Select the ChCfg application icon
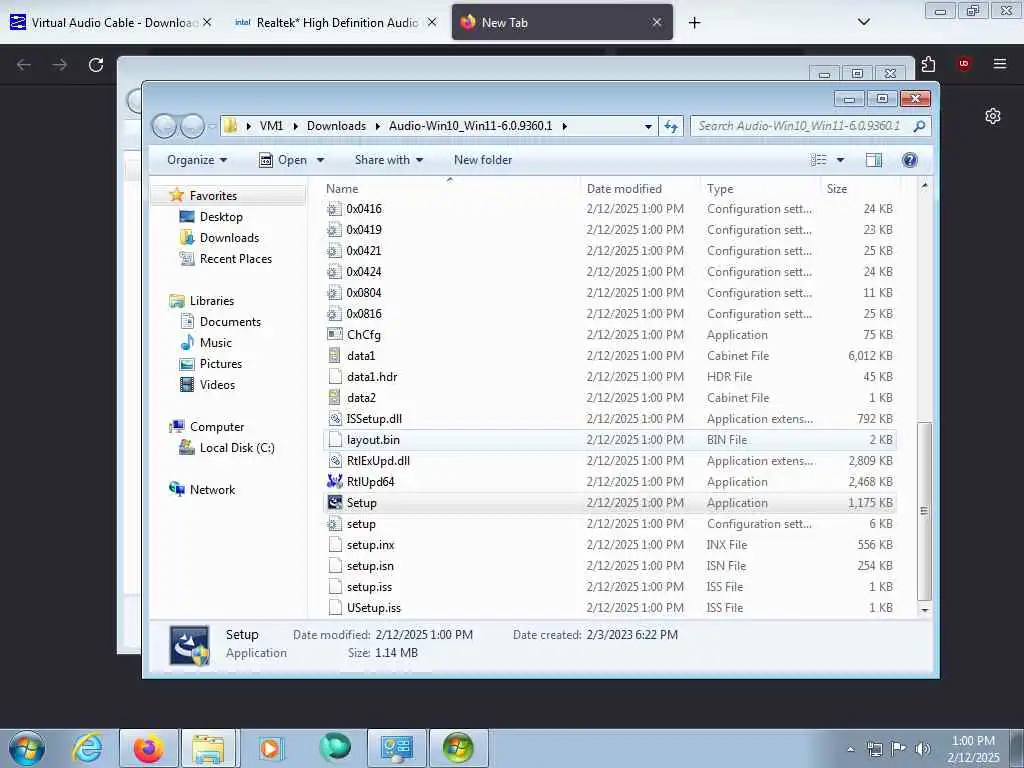The width and height of the screenshot is (1024, 768). [x=334, y=334]
